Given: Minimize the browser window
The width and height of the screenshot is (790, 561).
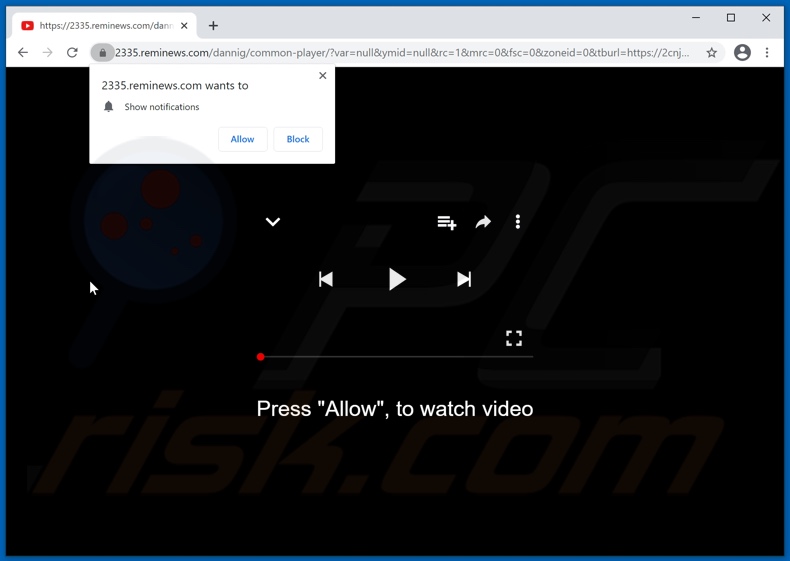Looking at the screenshot, I should 696,18.
